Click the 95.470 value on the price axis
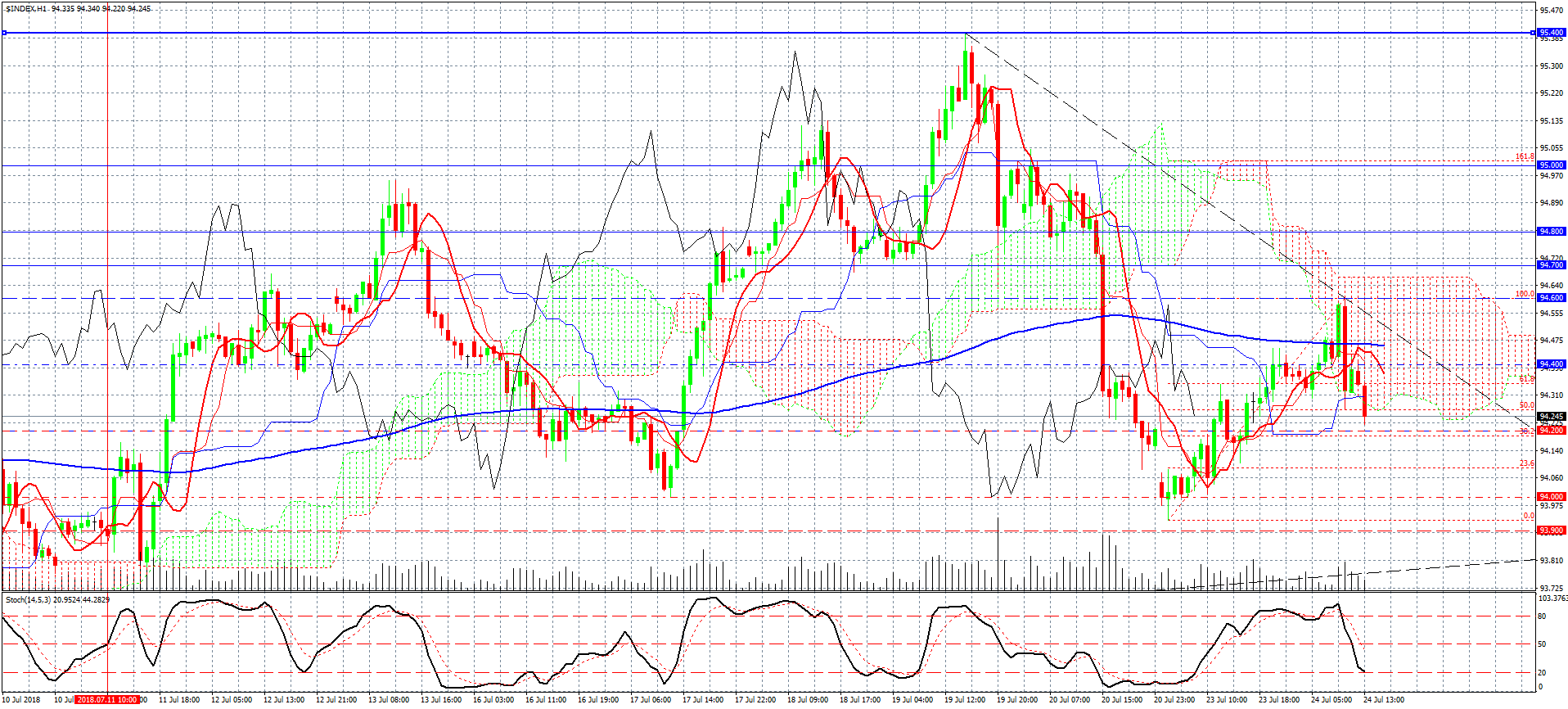 (x=1551, y=11)
